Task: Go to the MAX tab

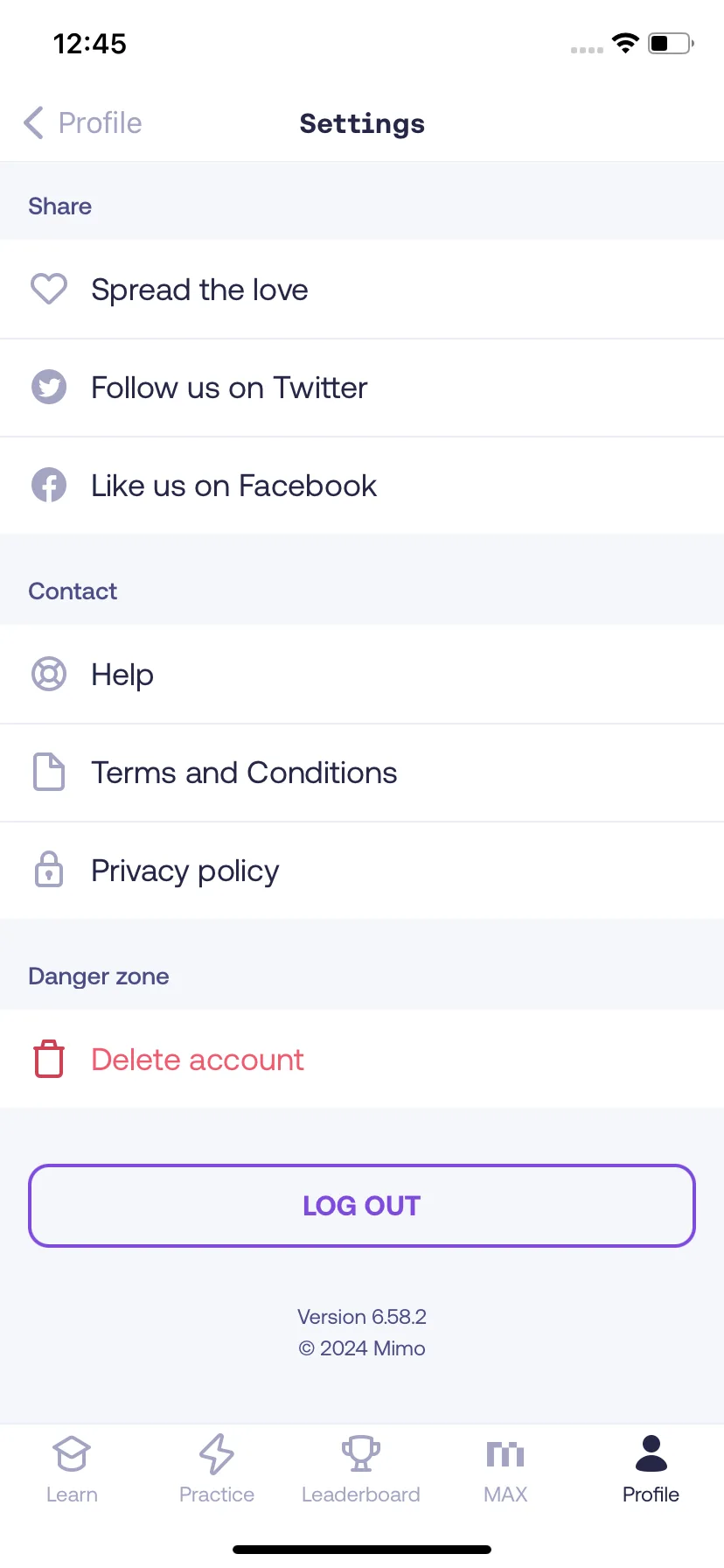Action: [x=505, y=1470]
